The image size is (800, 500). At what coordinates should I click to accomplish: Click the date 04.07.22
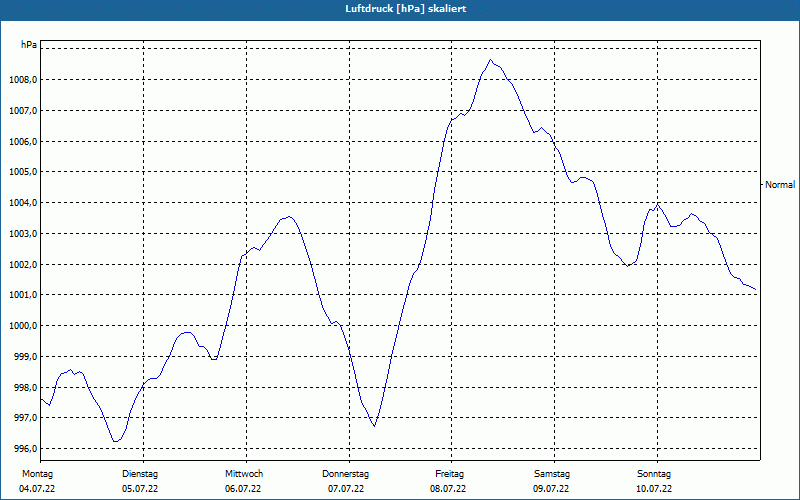[37, 489]
